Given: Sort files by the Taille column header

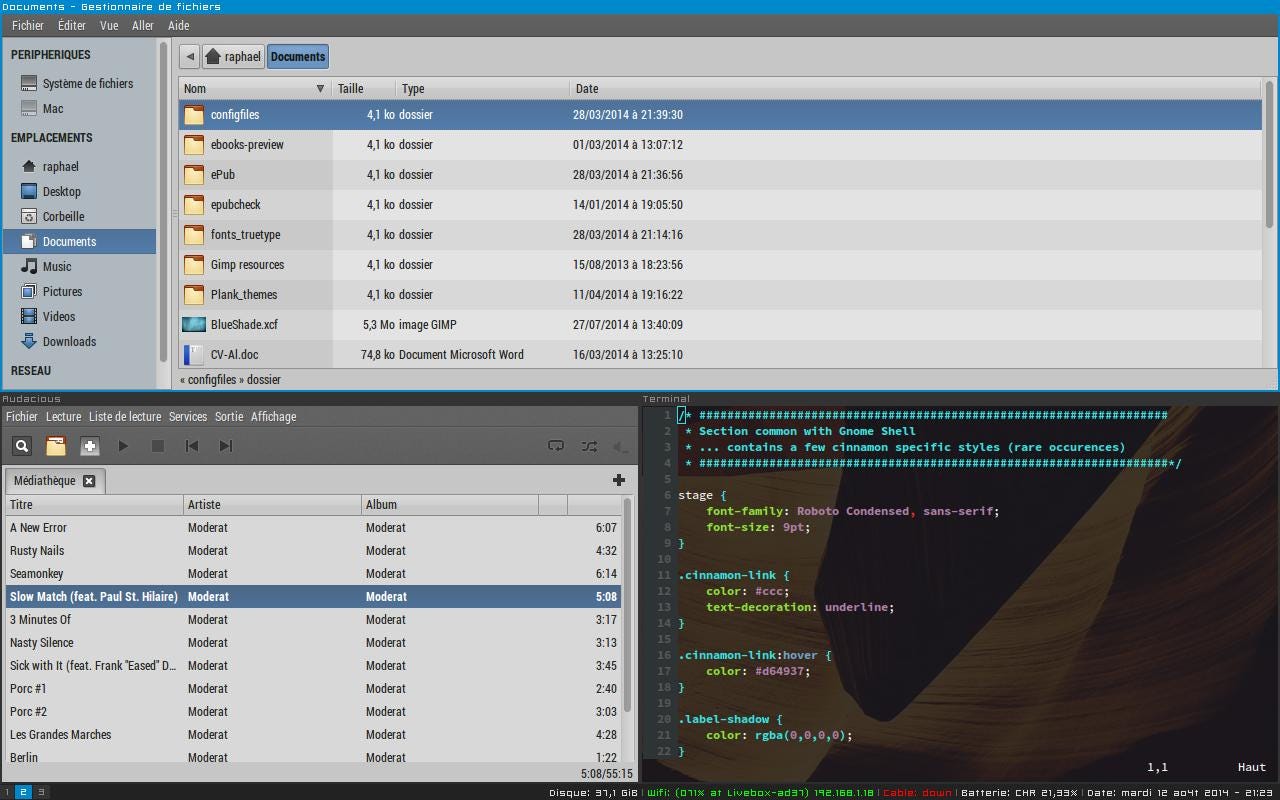Looking at the screenshot, I should pos(364,89).
